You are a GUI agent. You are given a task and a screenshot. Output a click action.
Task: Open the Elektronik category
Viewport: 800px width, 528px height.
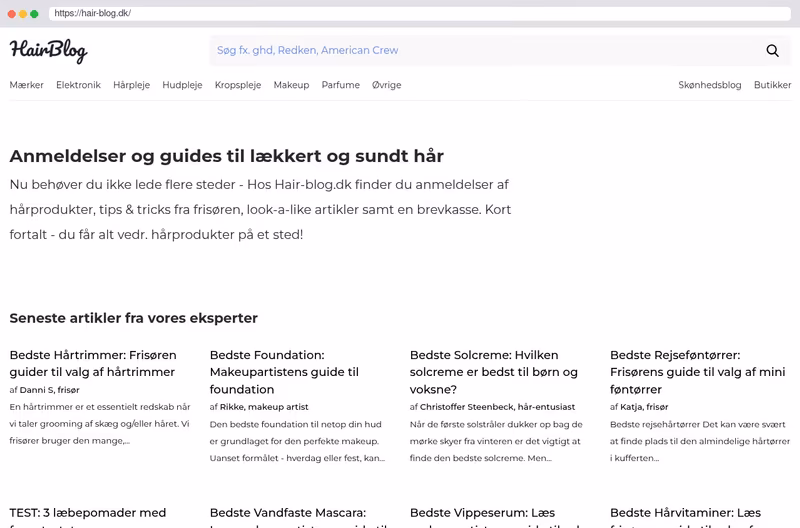(x=79, y=85)
